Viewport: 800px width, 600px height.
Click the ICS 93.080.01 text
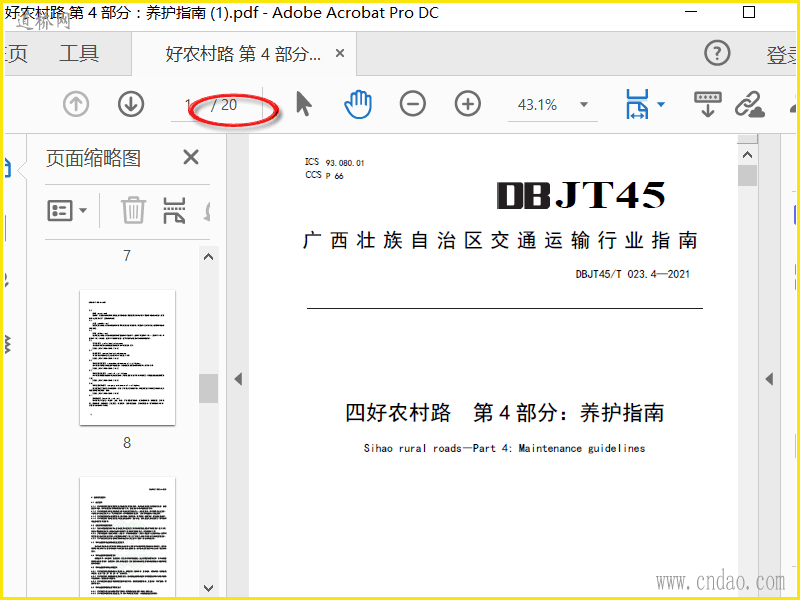[x=335, y=162]
